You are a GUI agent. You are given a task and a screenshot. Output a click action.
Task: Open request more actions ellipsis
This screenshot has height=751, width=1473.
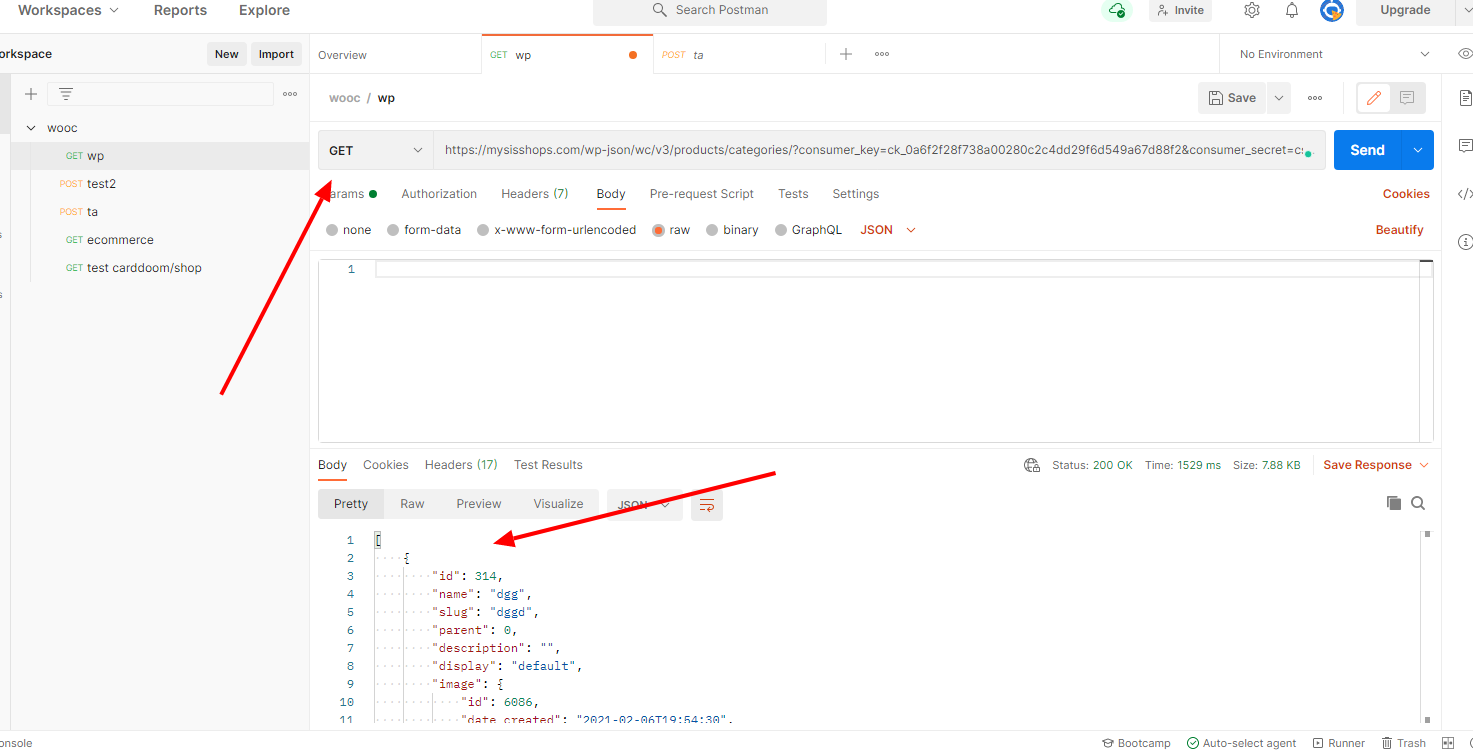point(1315,98)
